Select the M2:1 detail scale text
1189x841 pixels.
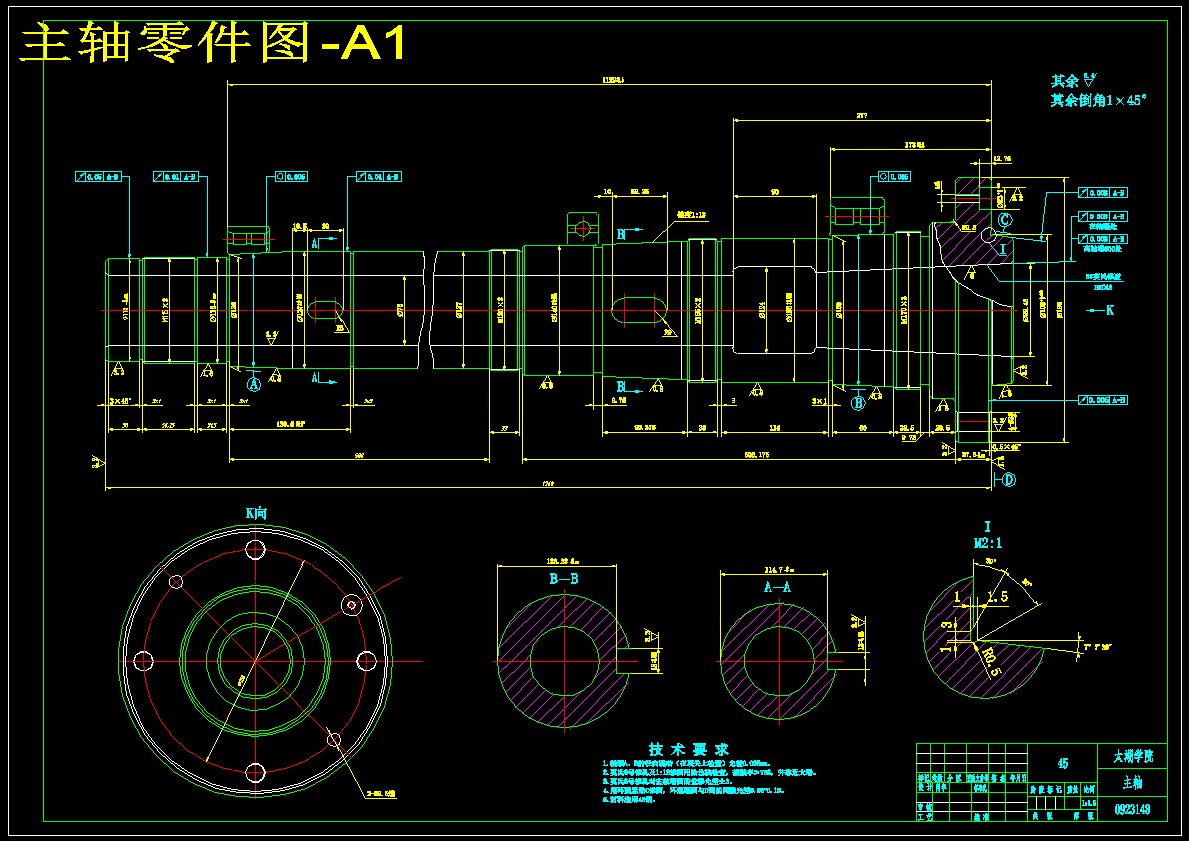click(987, 543)
